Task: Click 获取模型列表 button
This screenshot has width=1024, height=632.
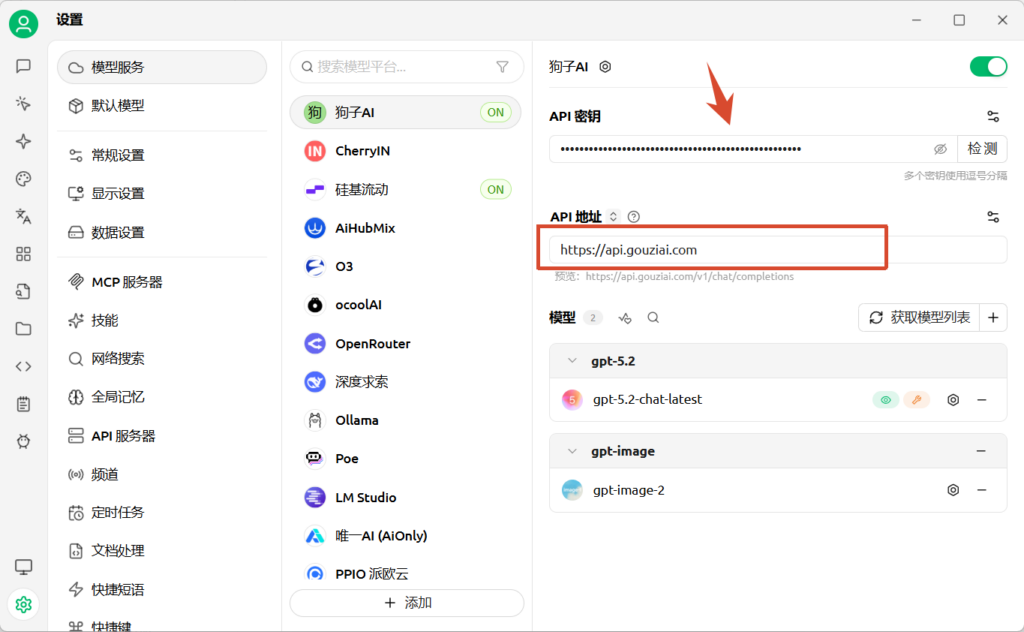Action: tap(919, 317)
